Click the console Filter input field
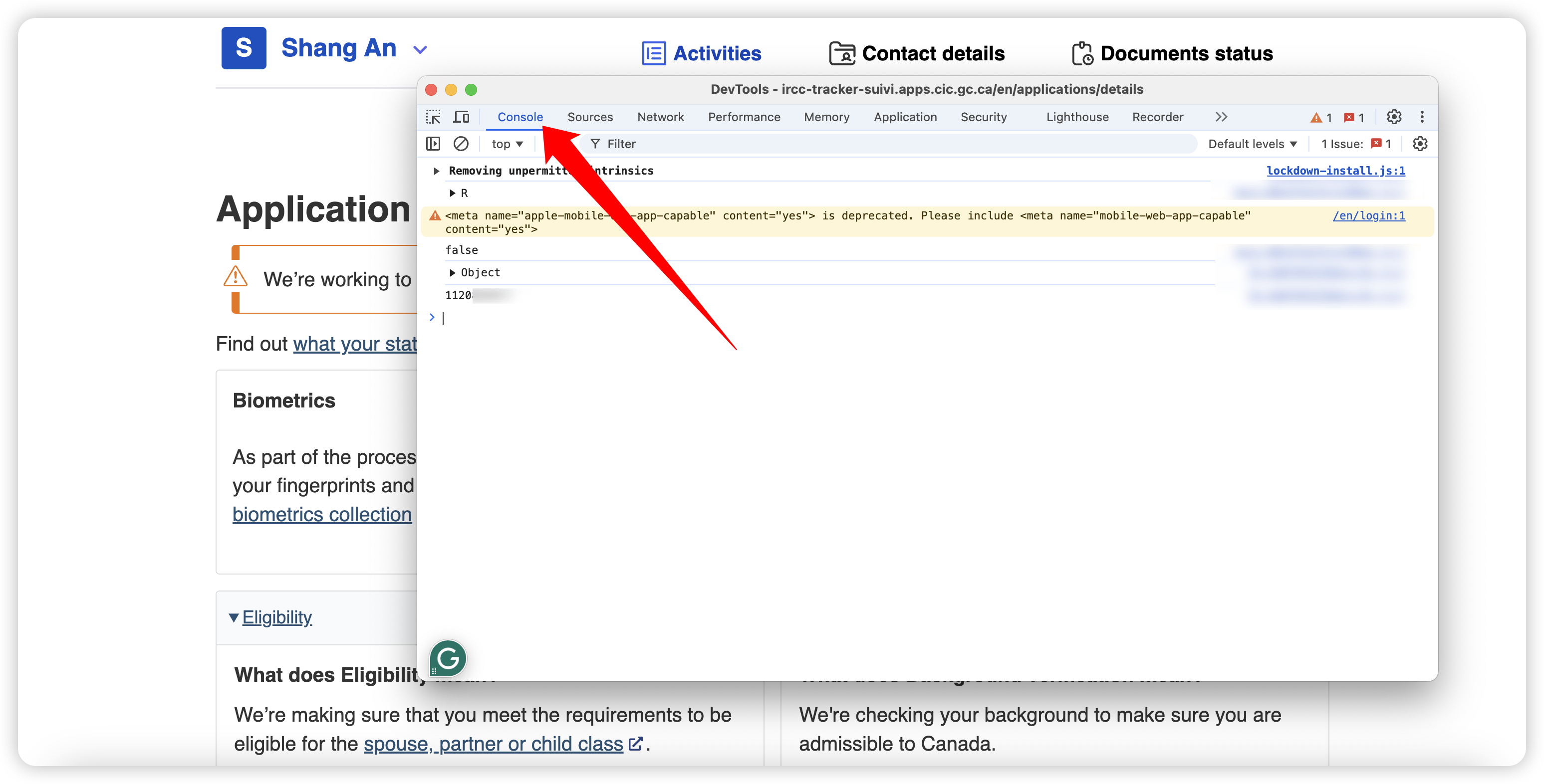This screenshot has height=784, width=1544. pyautogui.click(x=893, y=144)
